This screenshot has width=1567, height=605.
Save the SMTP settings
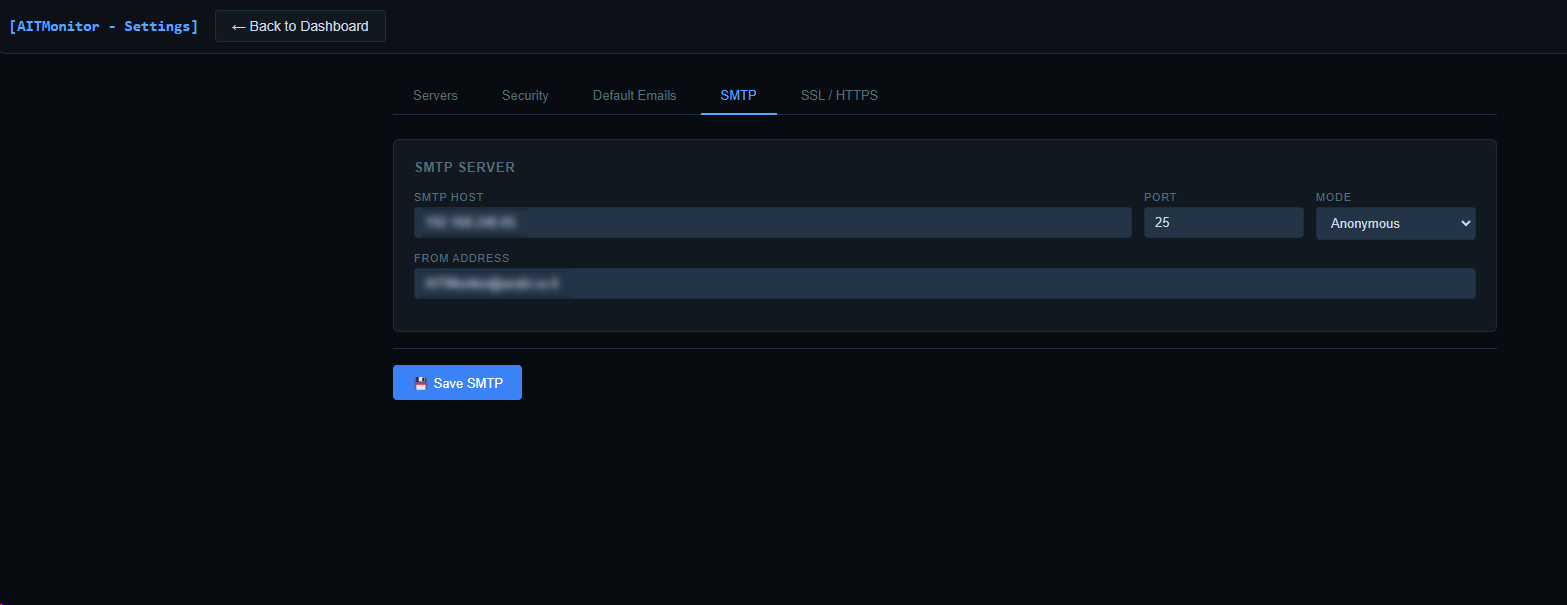pos(457,383)
